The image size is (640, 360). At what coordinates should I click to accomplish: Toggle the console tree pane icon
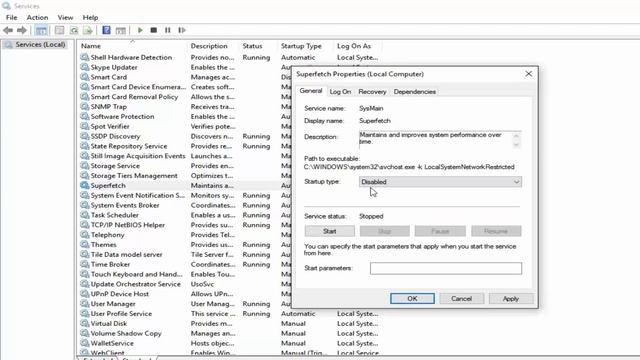pos(41,30)
